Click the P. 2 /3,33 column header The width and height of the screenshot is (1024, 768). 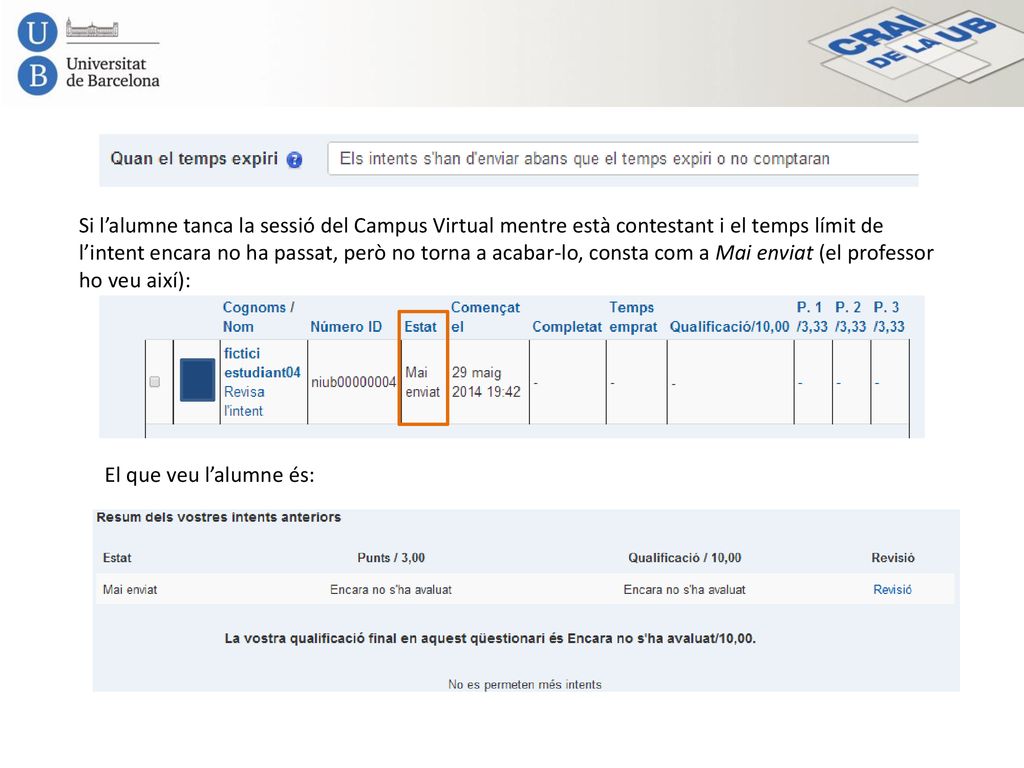click(x=850, y=317)
